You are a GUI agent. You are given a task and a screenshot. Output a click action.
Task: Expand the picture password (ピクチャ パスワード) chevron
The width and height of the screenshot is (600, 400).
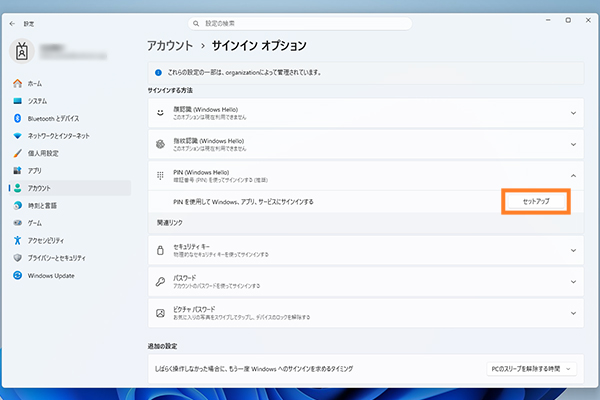573,313
